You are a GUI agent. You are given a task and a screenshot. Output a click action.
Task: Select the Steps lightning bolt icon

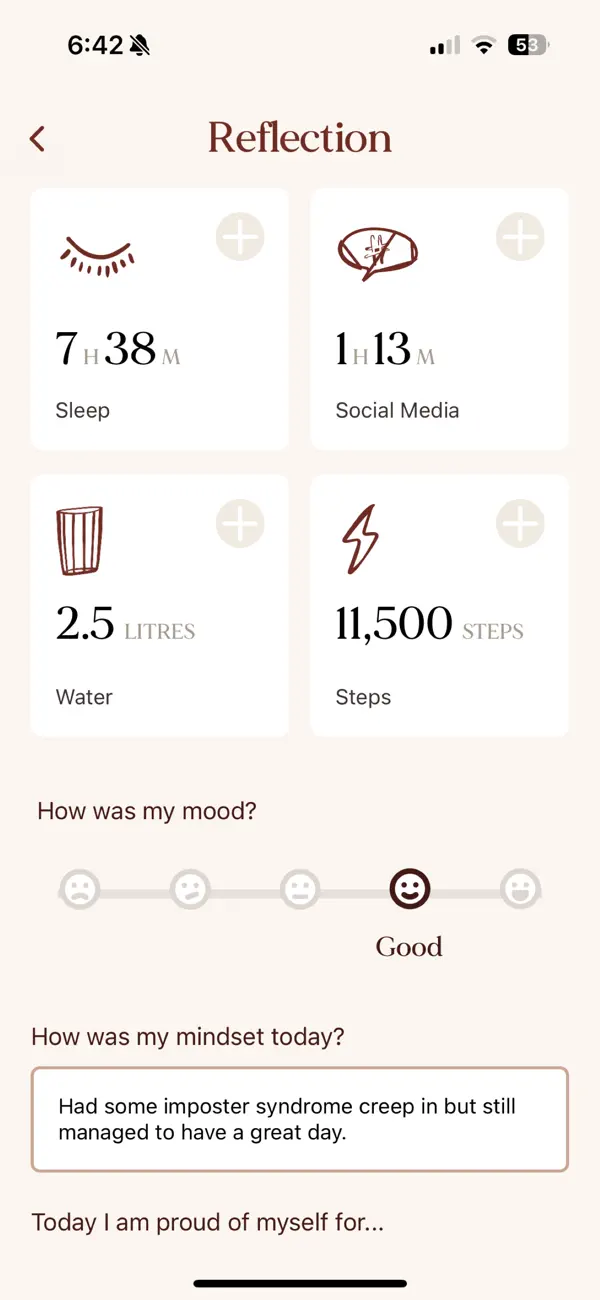click(x=359, y=540)
